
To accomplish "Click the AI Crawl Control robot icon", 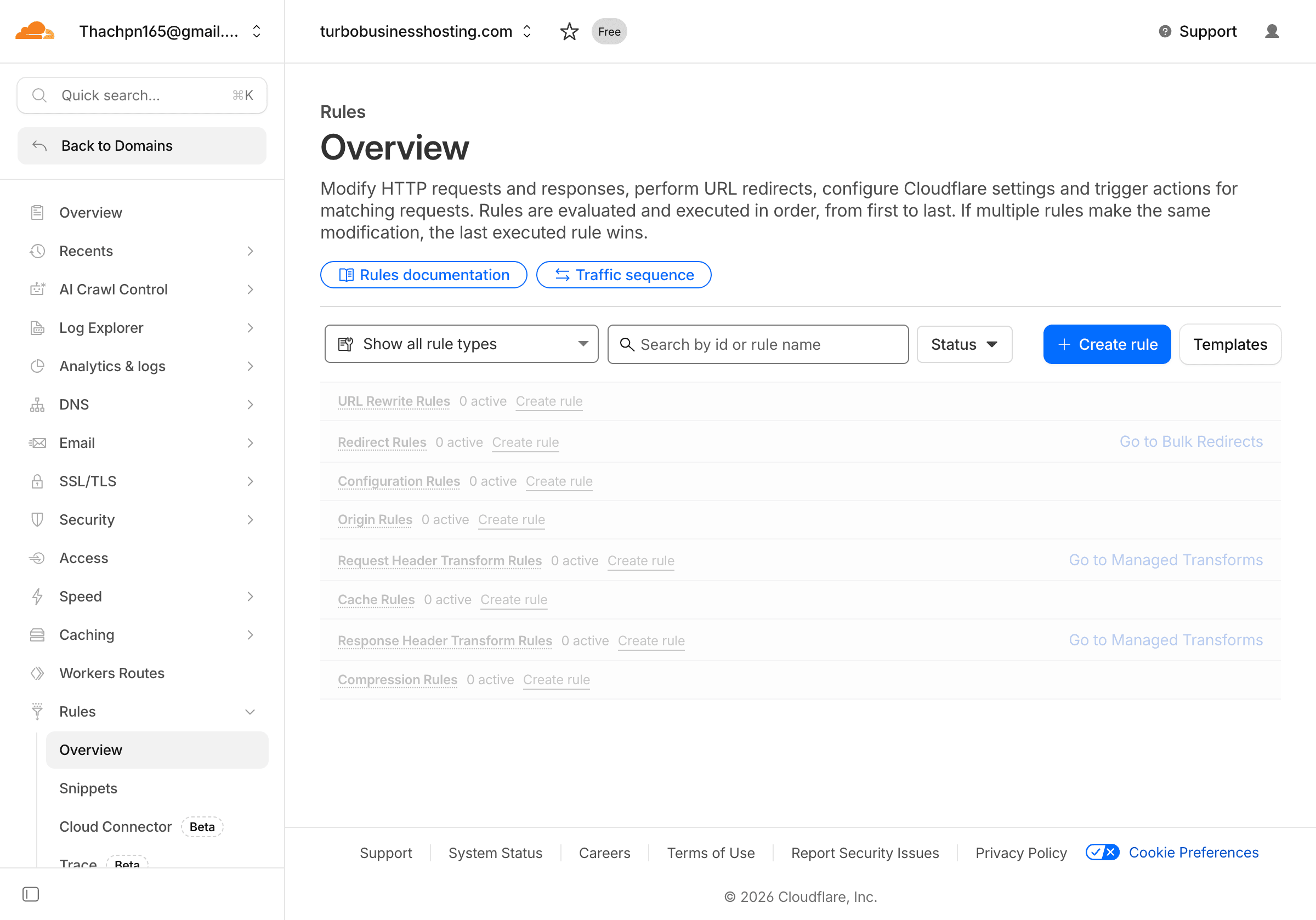I will click(37, 289).
